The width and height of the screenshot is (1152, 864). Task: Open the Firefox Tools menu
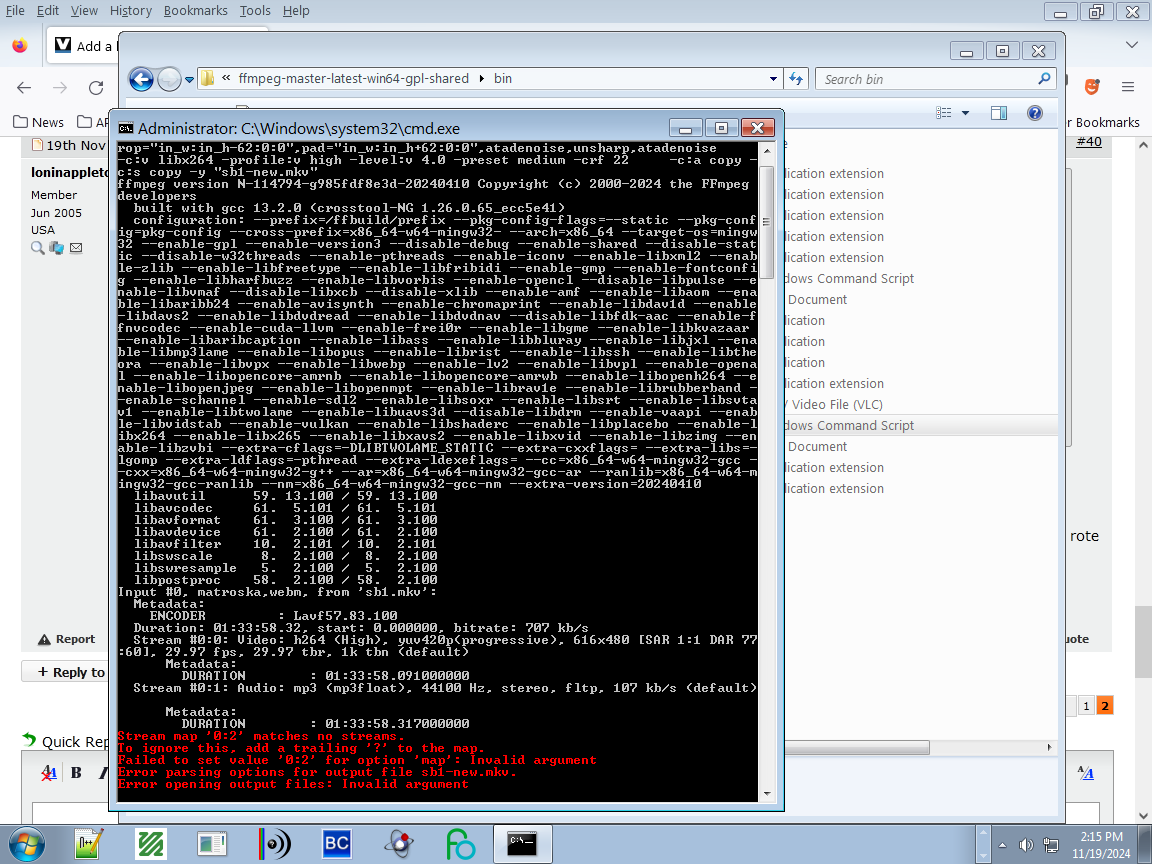255,10
